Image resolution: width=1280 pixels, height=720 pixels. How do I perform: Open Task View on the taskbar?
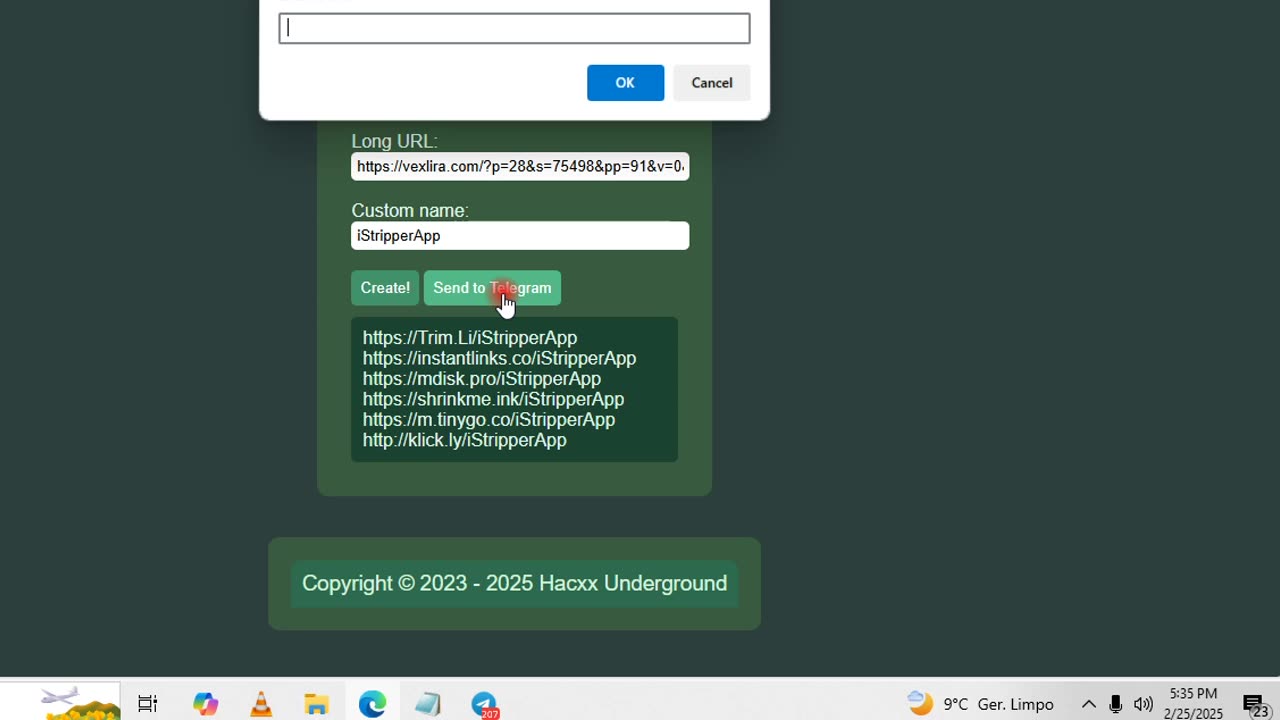147,704
